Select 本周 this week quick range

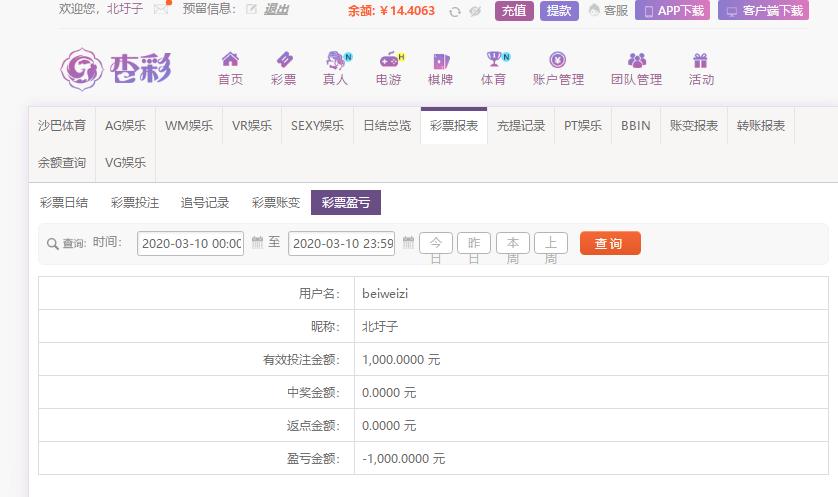point(513,244)
